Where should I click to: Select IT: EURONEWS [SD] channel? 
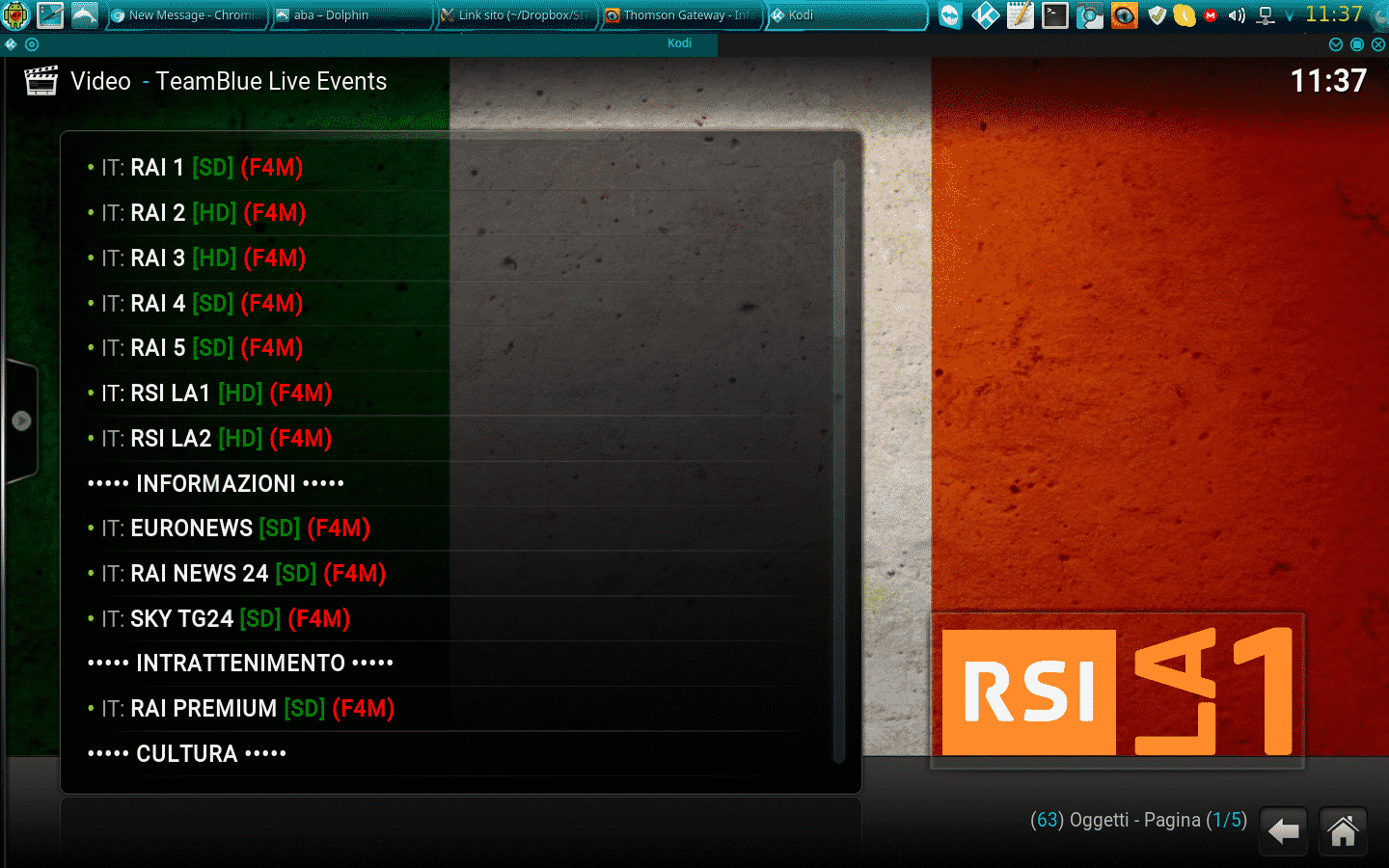click(x=234, y=529)
